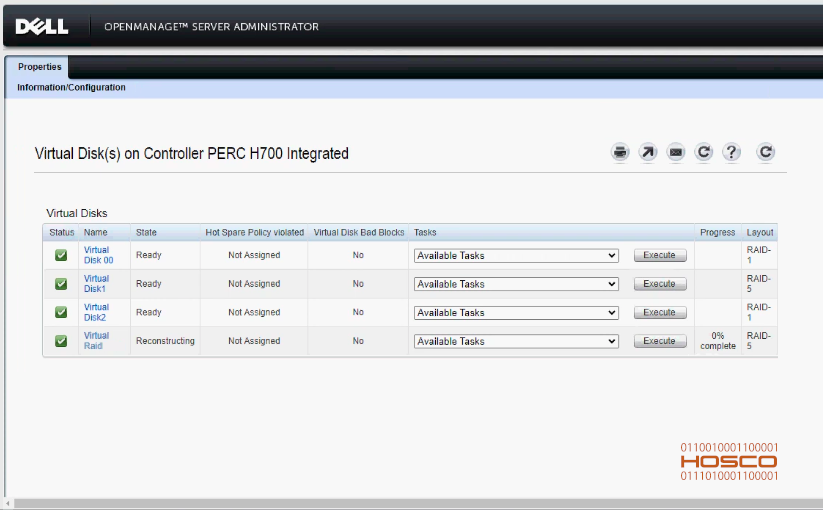The image size is (823, 510).
Task: Click the export arrow icon
Action: click(648, 152)
